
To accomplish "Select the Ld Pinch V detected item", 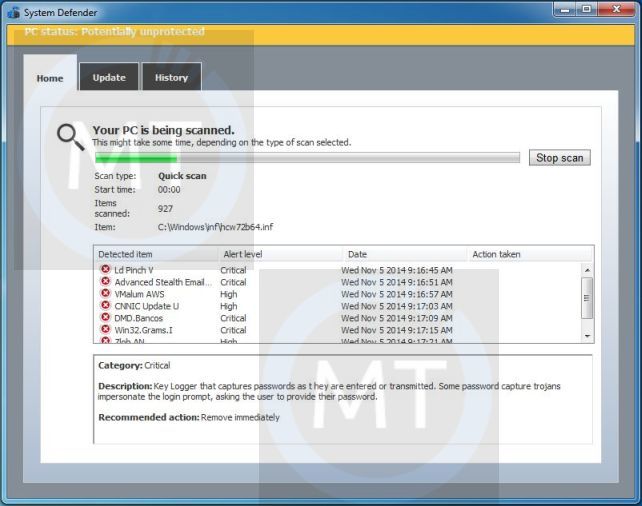I will 133,270.
